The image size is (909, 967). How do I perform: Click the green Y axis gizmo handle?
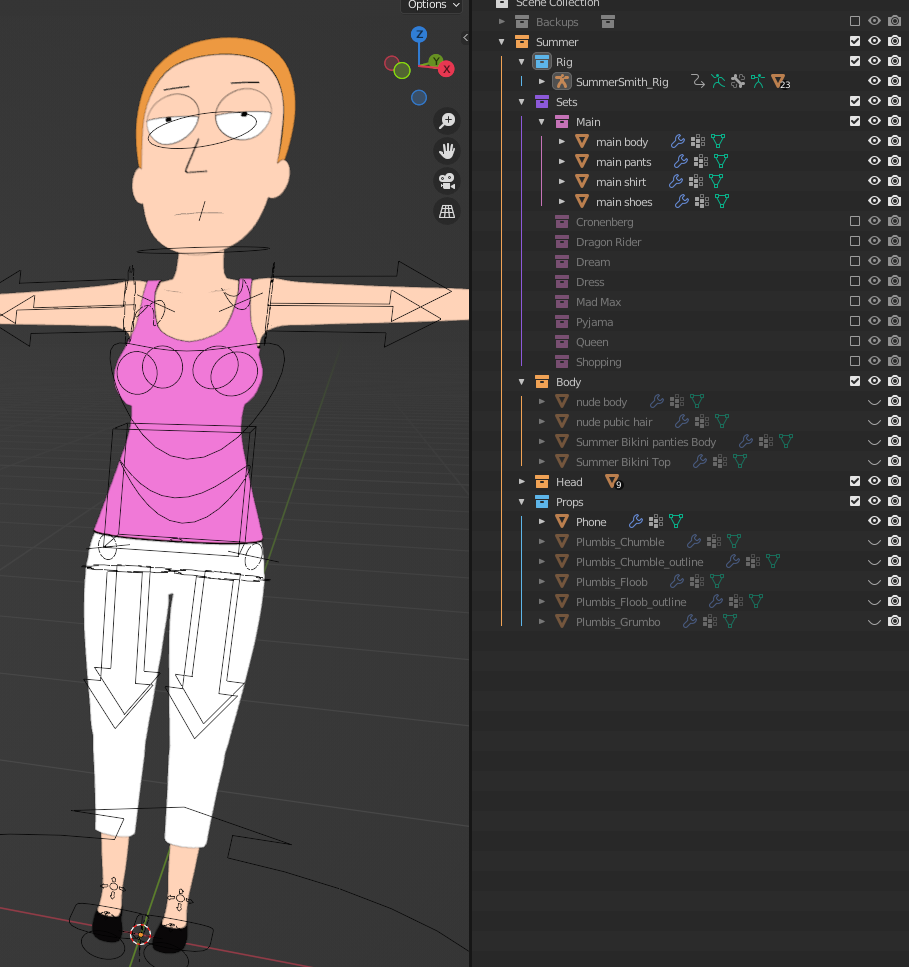436,60
